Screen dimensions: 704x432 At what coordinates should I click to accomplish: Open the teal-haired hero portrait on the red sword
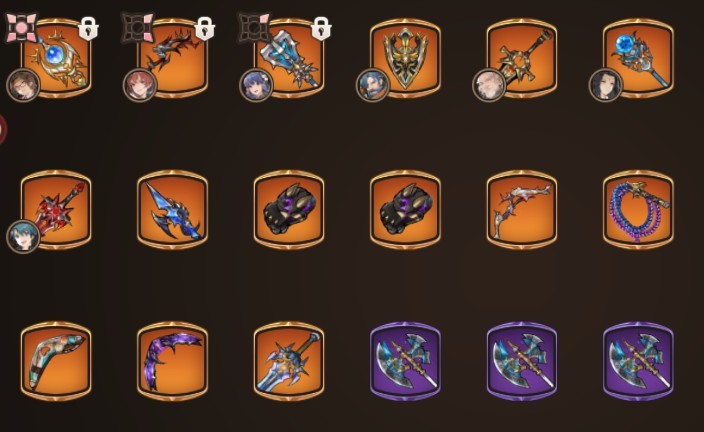23,237
